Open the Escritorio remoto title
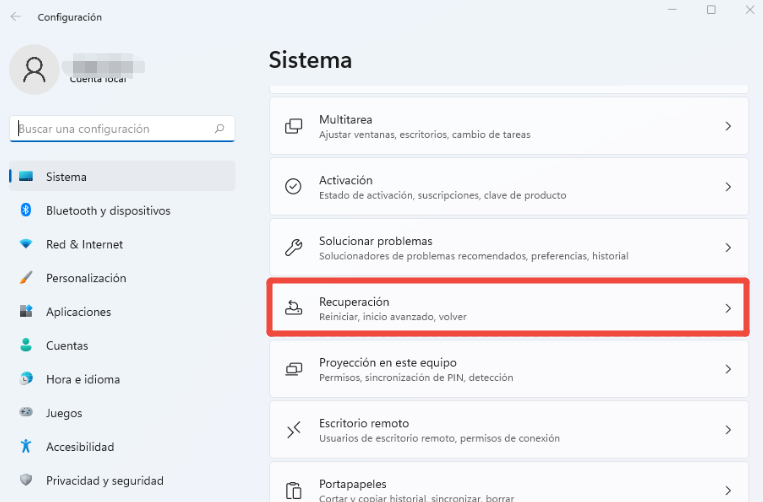 (x=364, y=423)
